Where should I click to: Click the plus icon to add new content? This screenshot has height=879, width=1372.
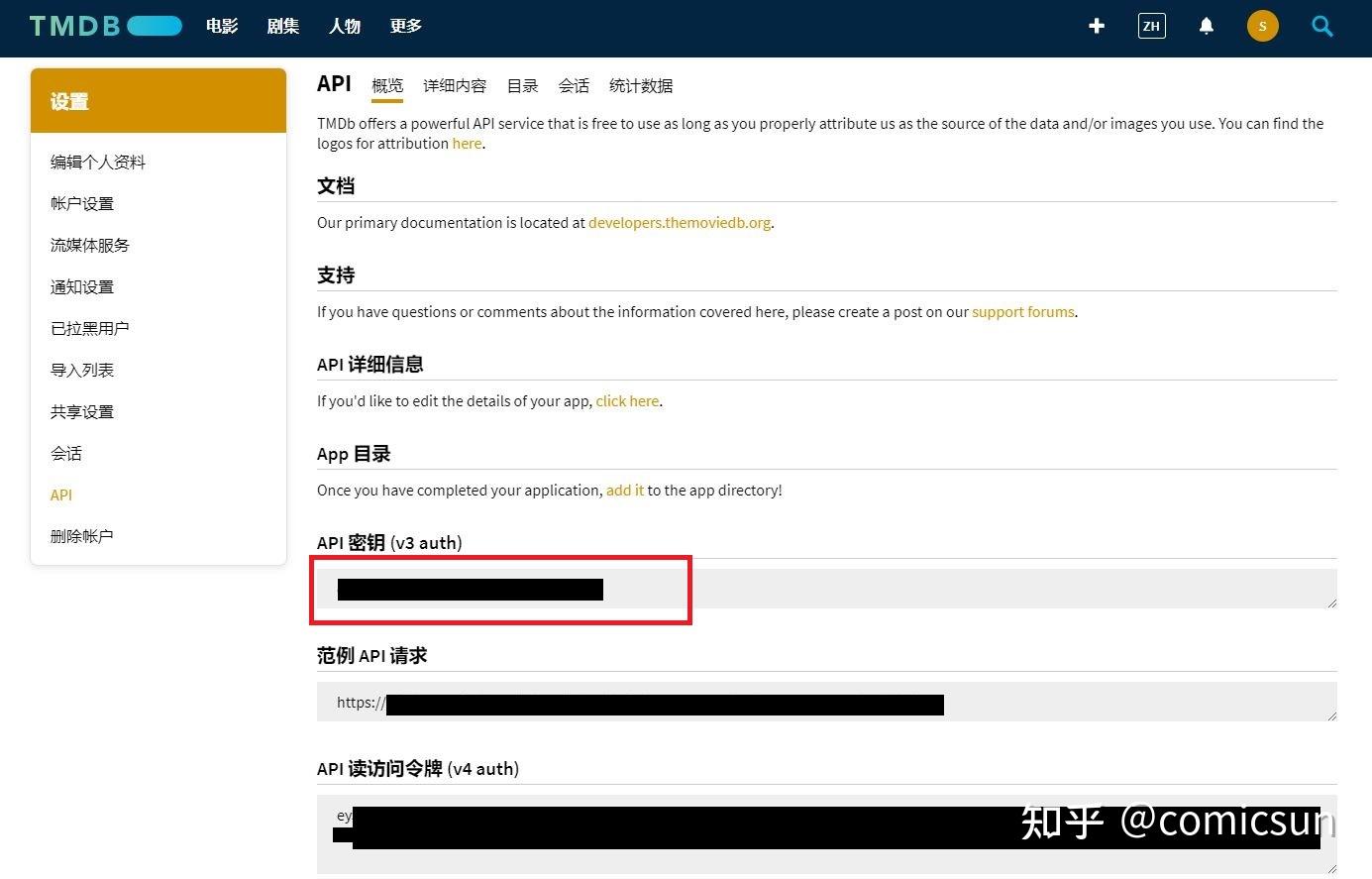(1097, 27)
